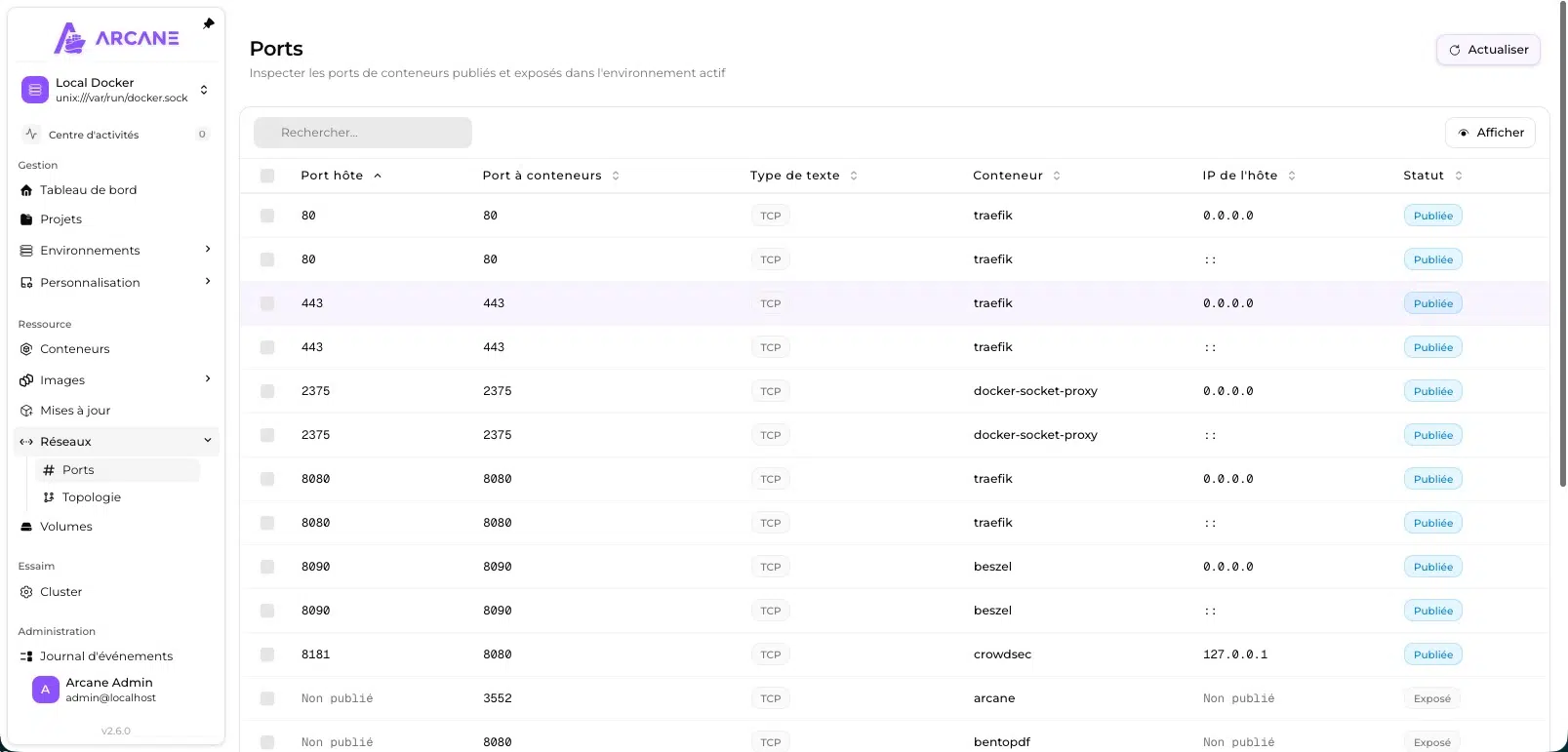1568x752 pixels.
Task: Check the beszel 8090 0.0.0.0 row
Action: tap(267, 567)
